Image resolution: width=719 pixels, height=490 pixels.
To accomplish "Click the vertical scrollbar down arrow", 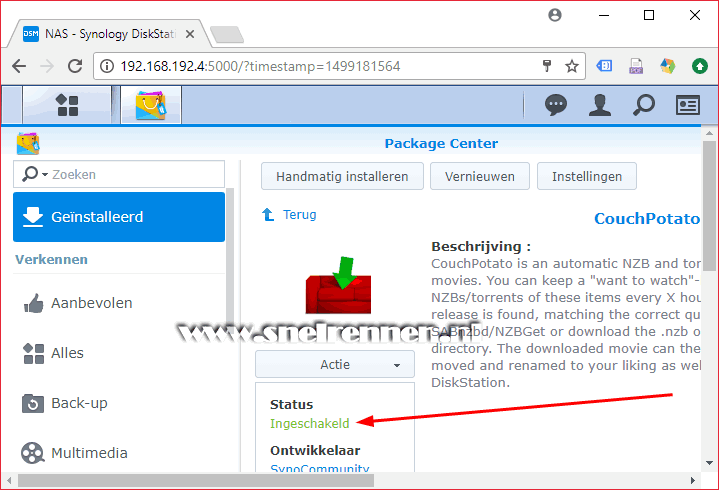I will tap(709, 463).
